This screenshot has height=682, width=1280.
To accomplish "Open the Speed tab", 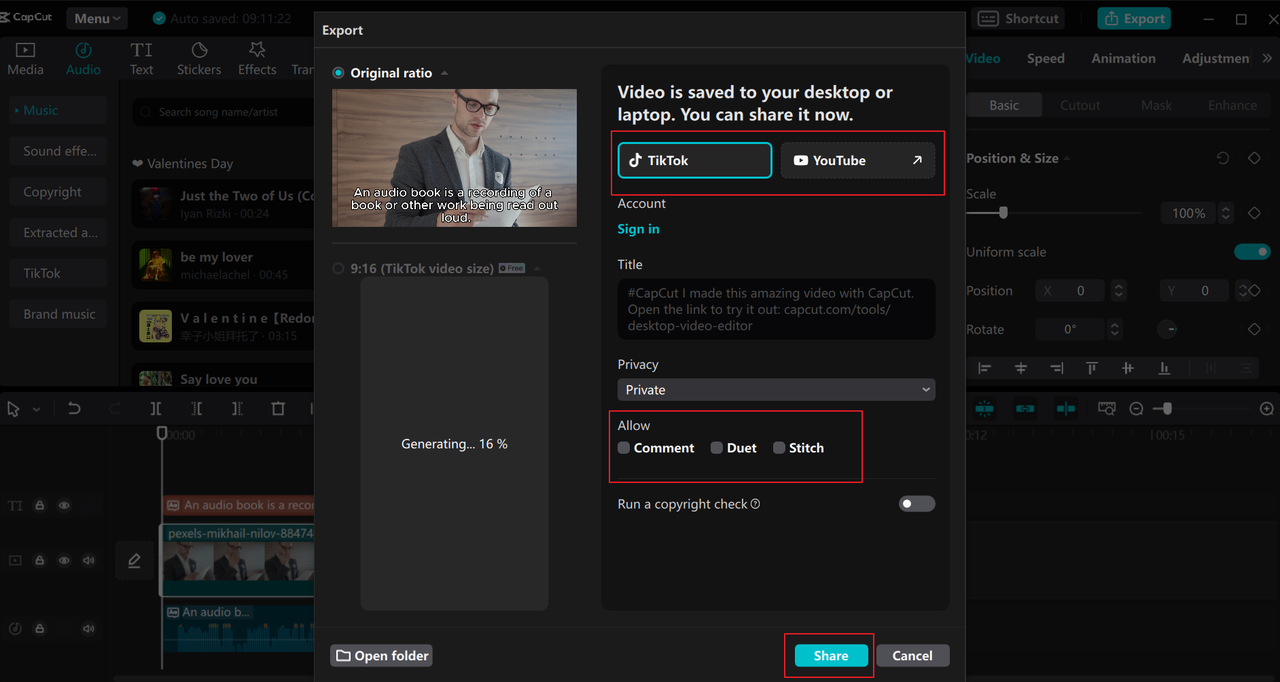I will [x=1046, y=58].
